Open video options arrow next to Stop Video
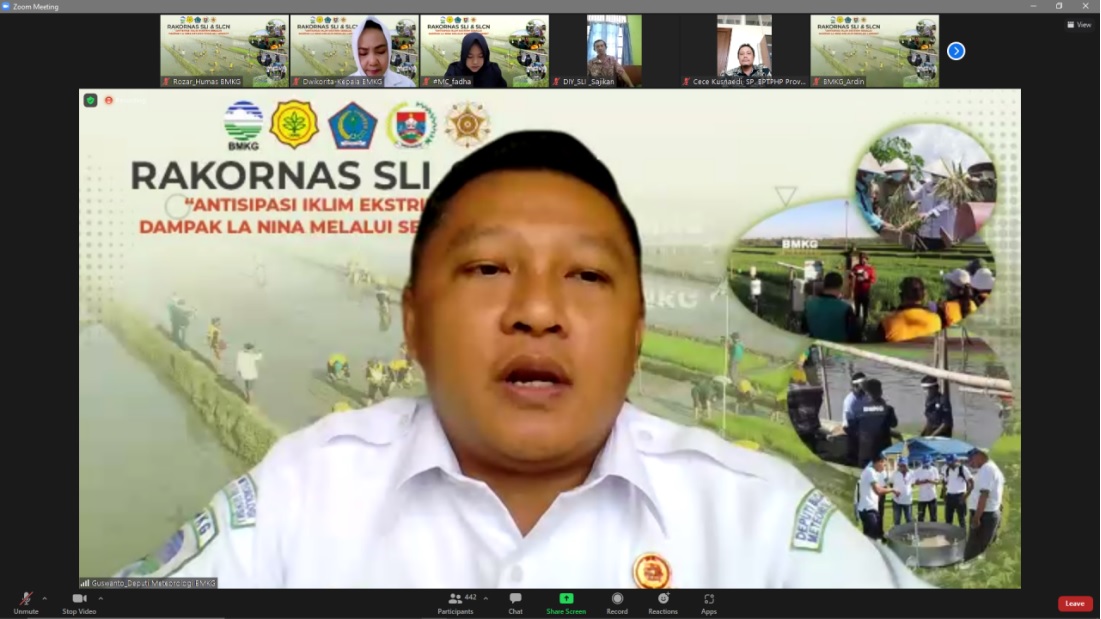This screenshot has width=1101, height=619. [101, 599]
